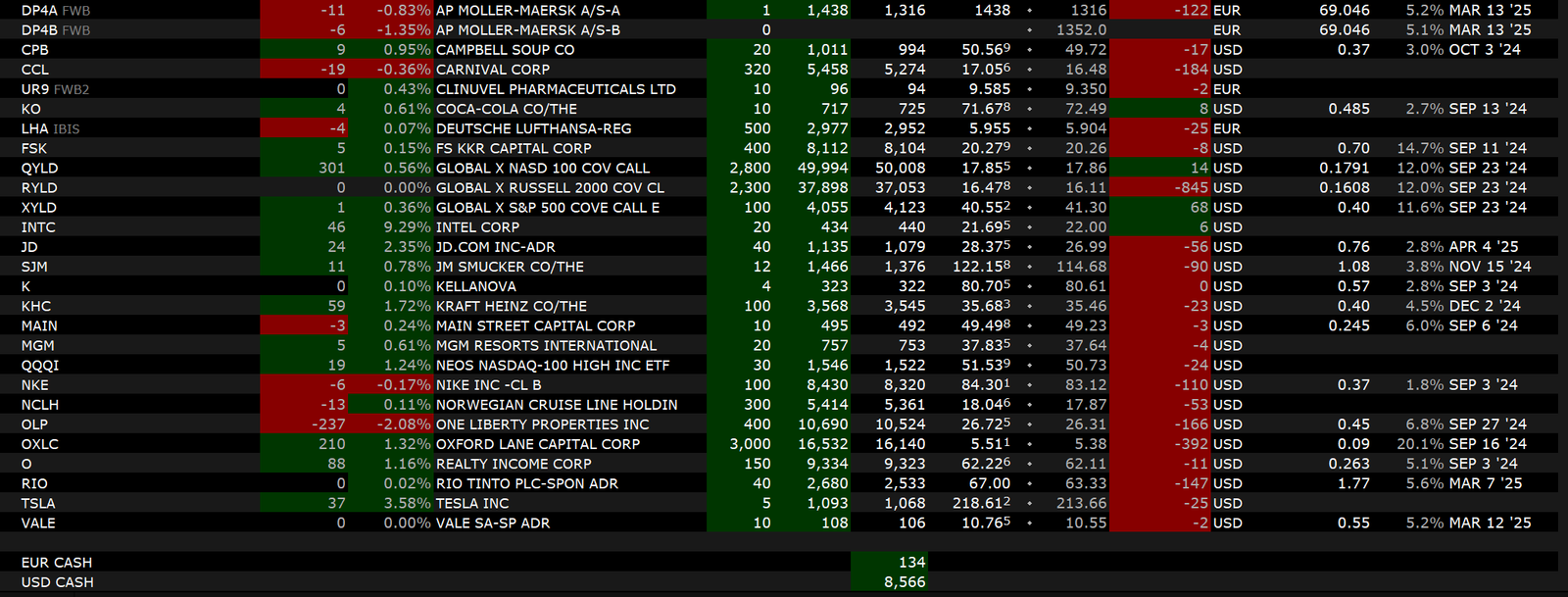Select the KELLANOVA company name

pyautogui.click(x=475, y=286)
